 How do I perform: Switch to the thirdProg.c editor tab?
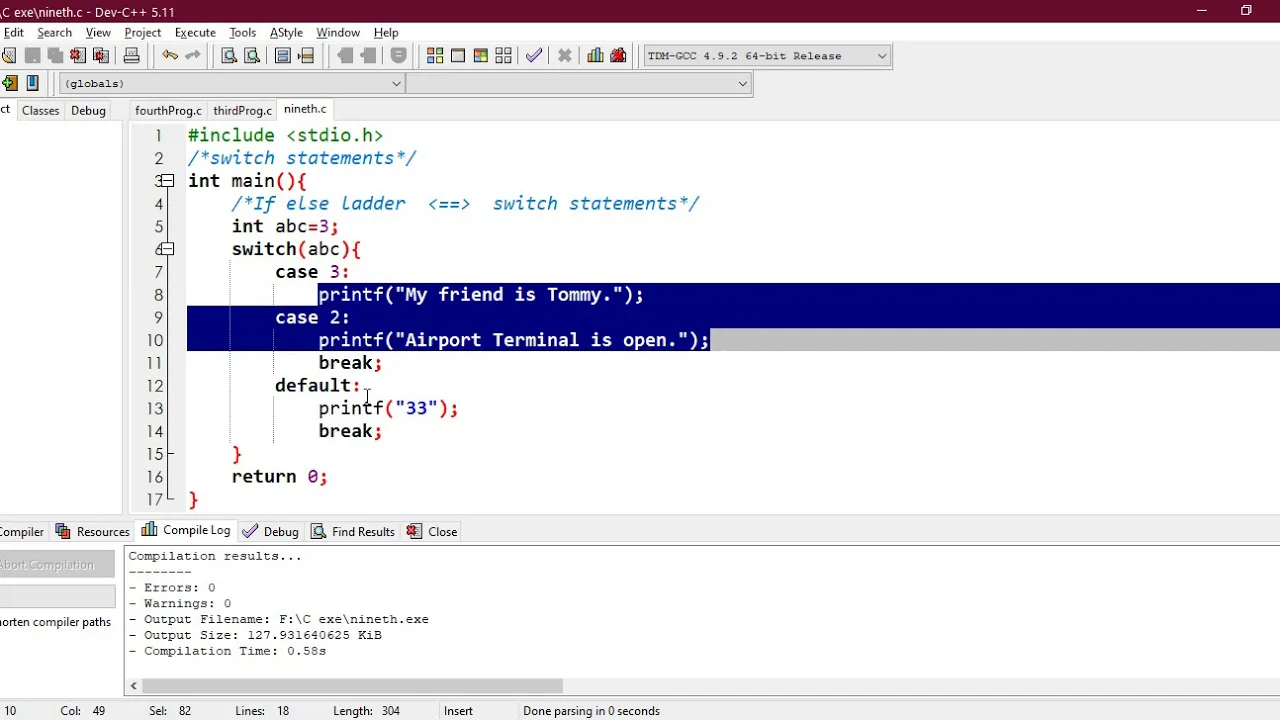pos(242,110)
